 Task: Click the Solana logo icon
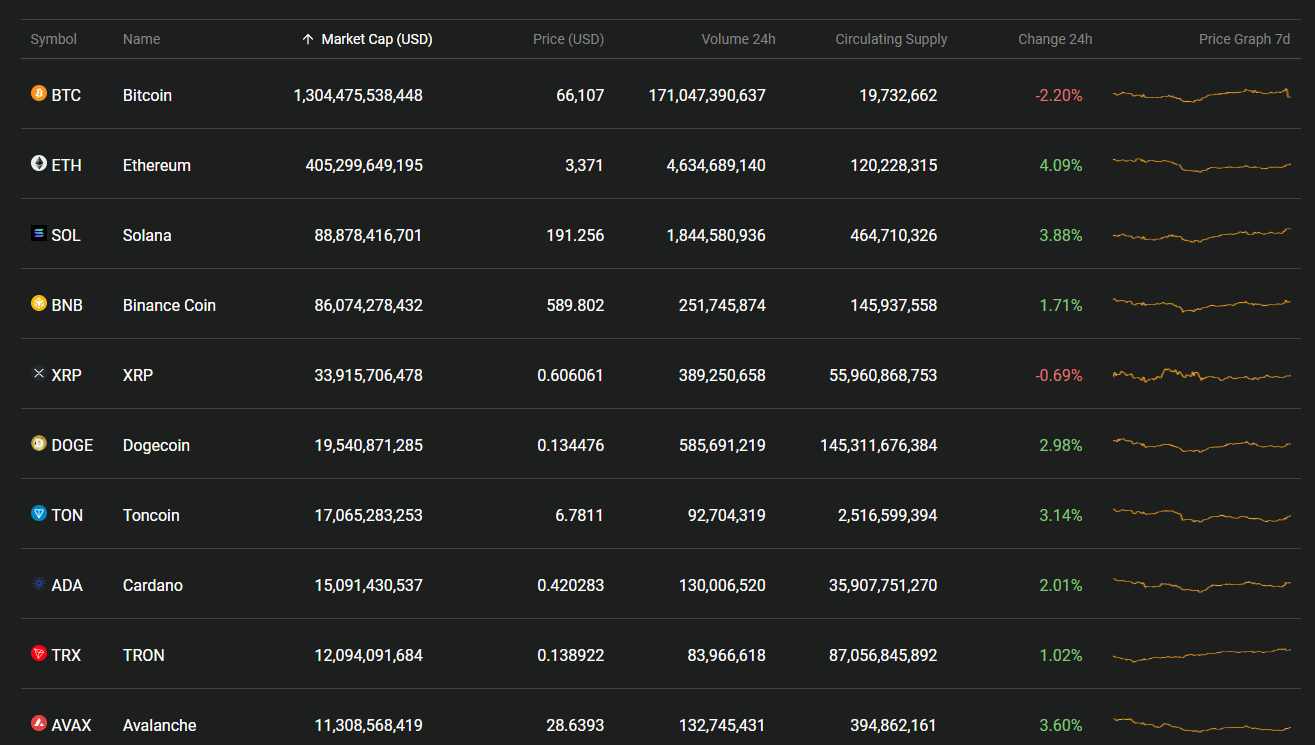pos(39,234)
